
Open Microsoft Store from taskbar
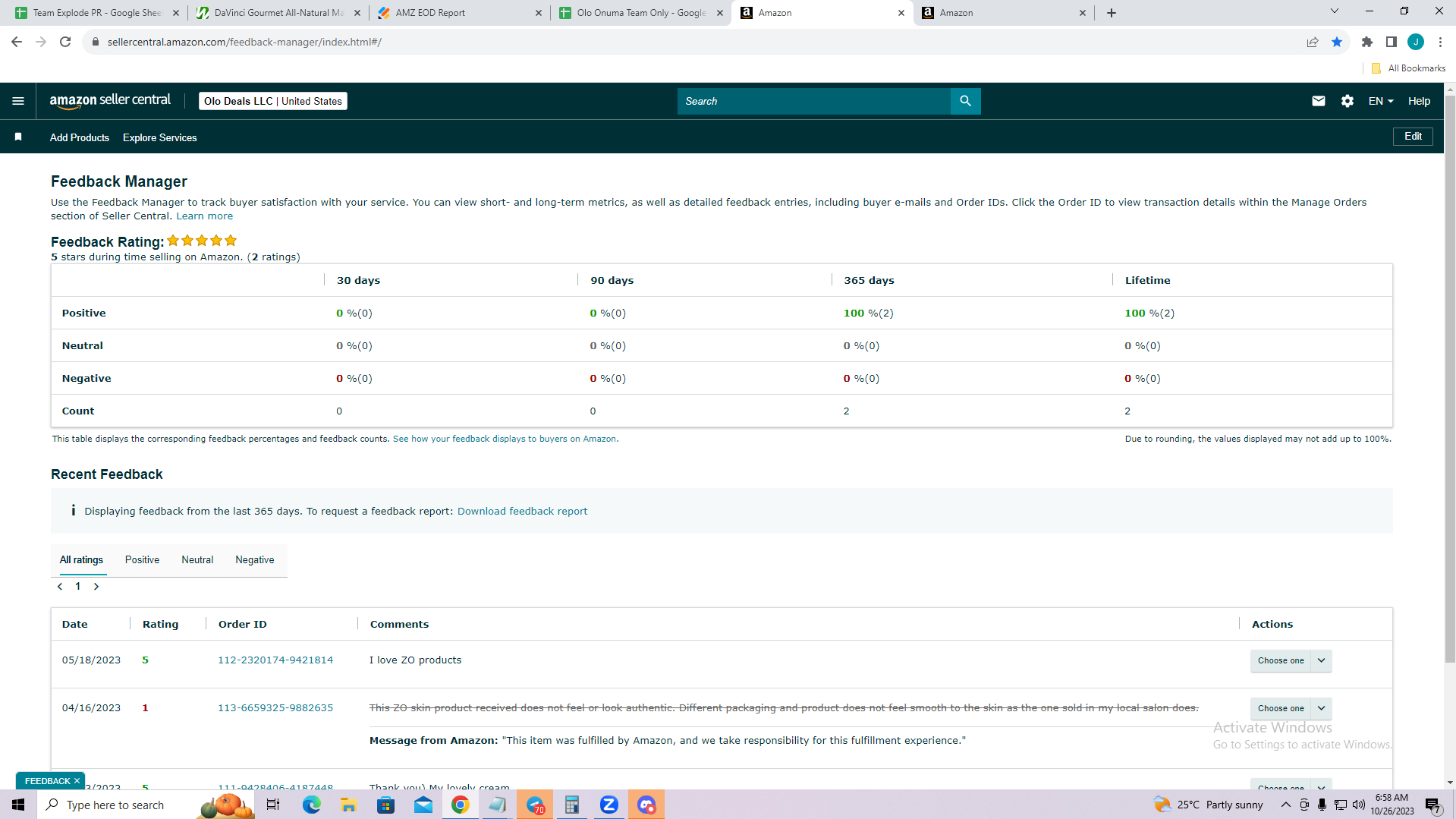386,805
